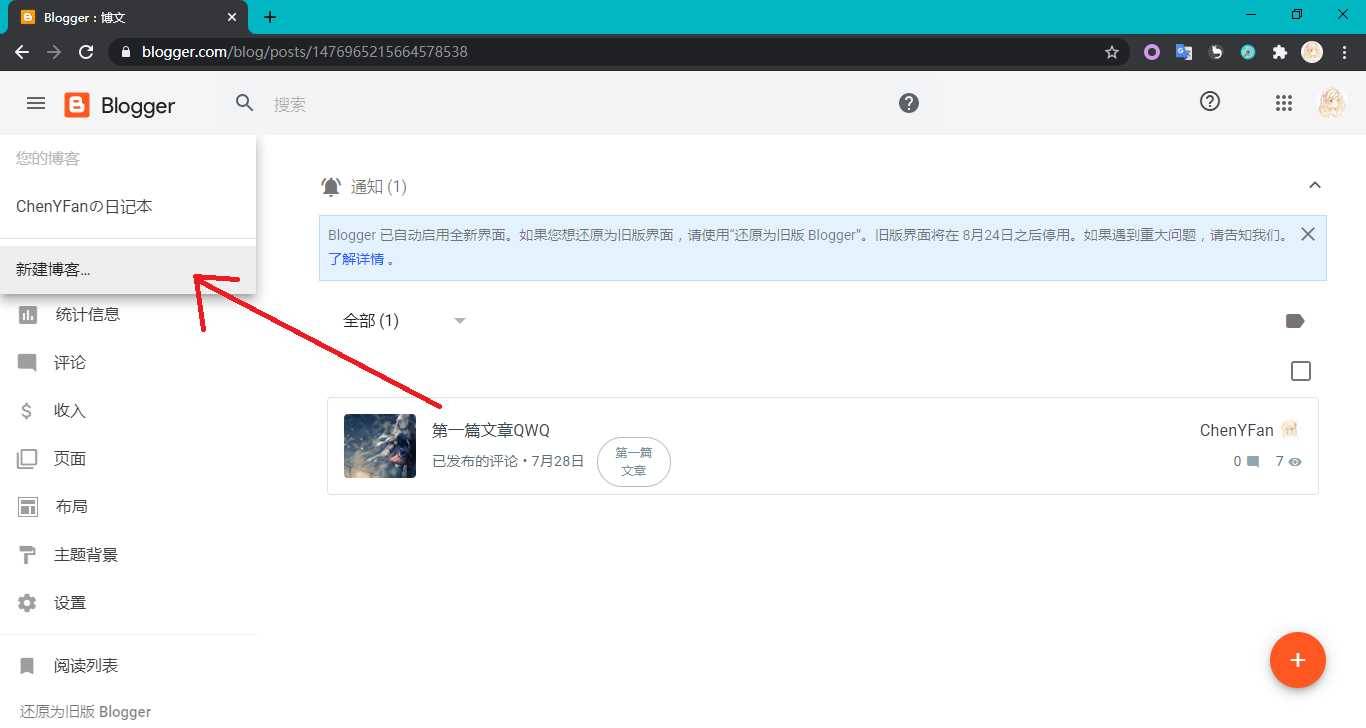The image size is (1366, 728).
Task: Open the hamburger main menu
Action: [36, 104]
